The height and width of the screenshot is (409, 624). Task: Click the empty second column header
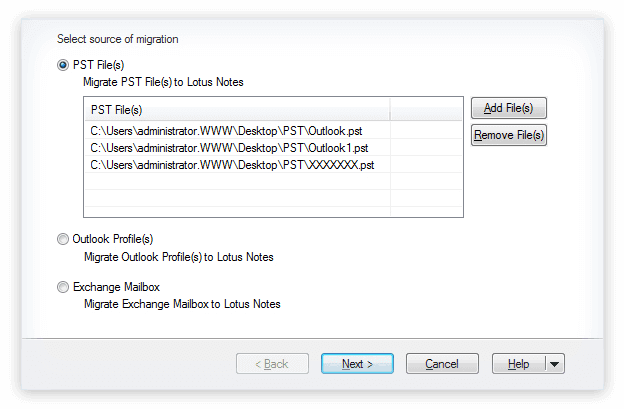coord(426,109)
